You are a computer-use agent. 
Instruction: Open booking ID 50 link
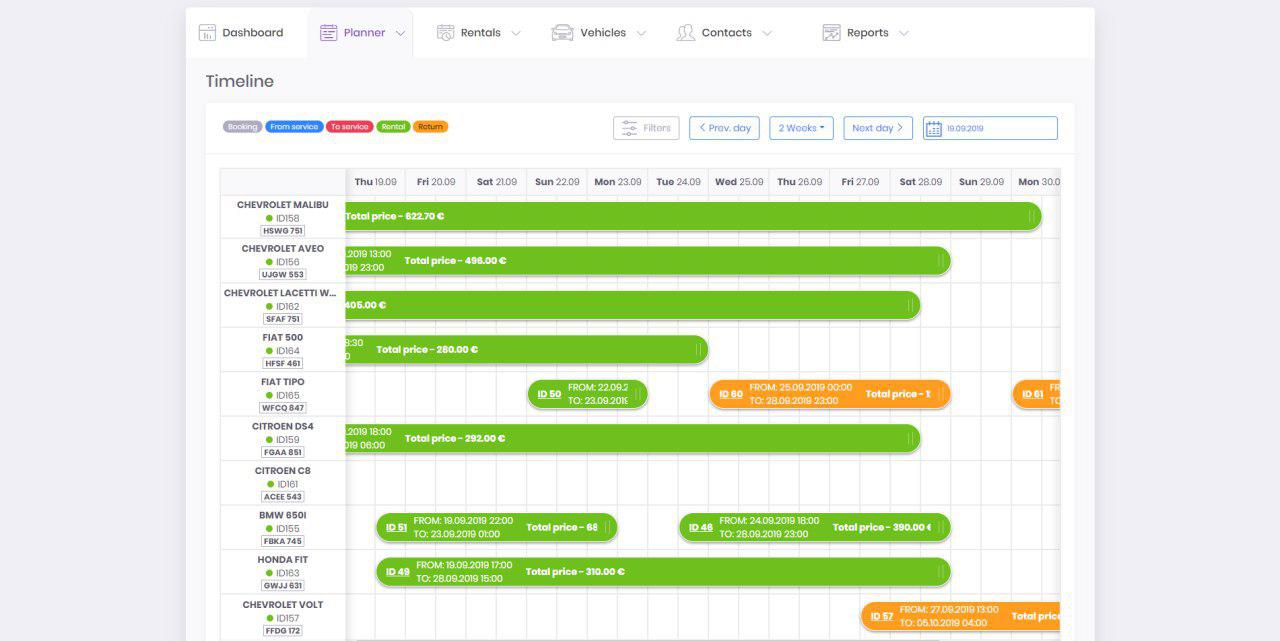tap(549, 394)
